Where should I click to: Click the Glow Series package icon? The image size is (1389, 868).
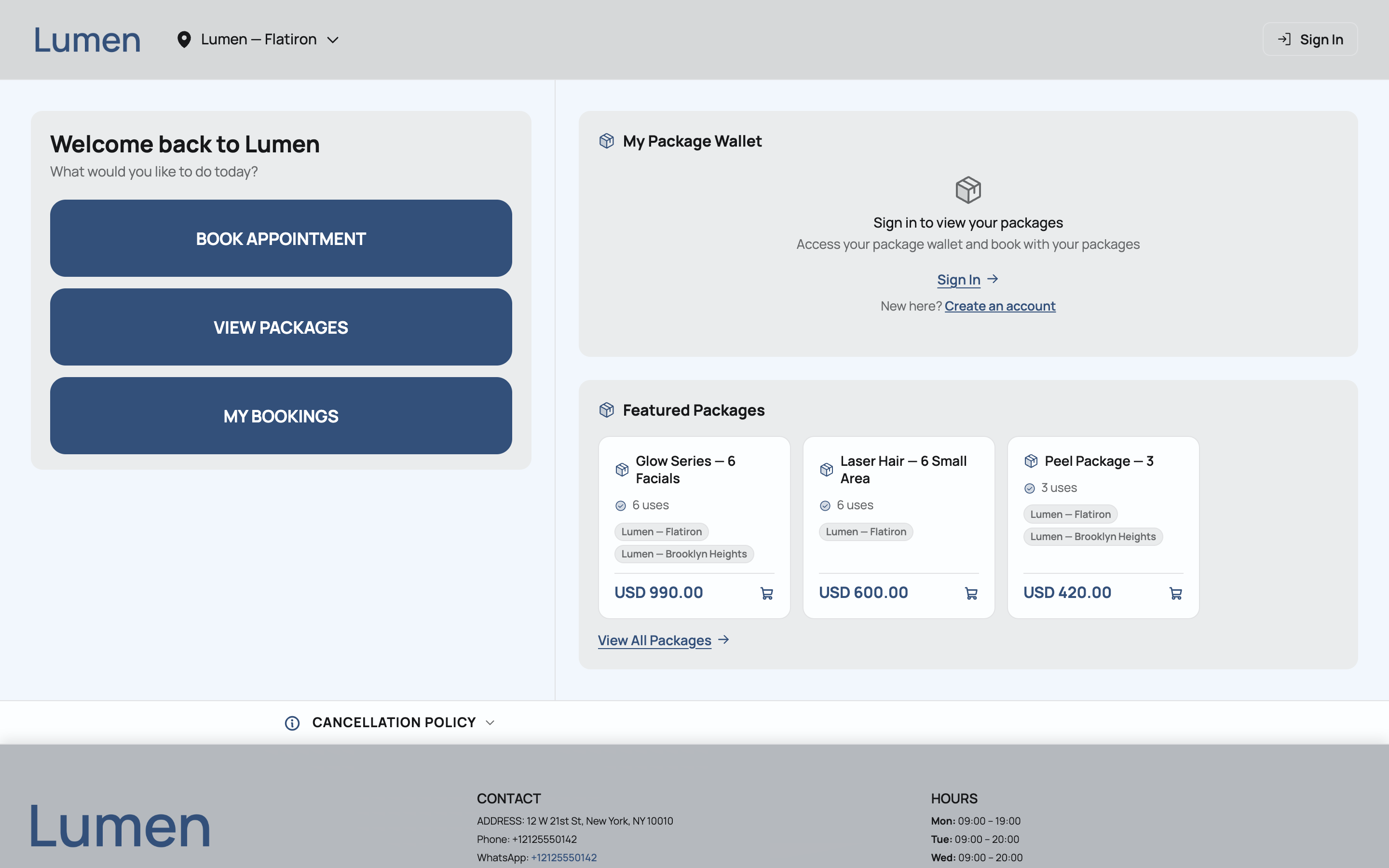point(622,470)
